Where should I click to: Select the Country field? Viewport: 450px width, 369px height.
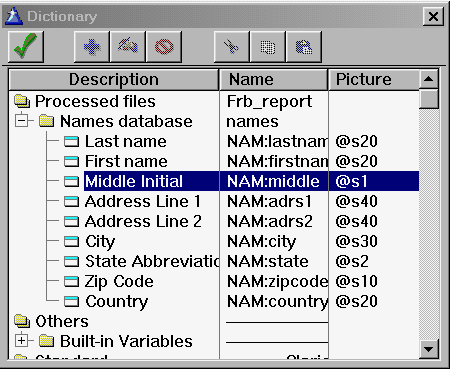pos(116,301)
